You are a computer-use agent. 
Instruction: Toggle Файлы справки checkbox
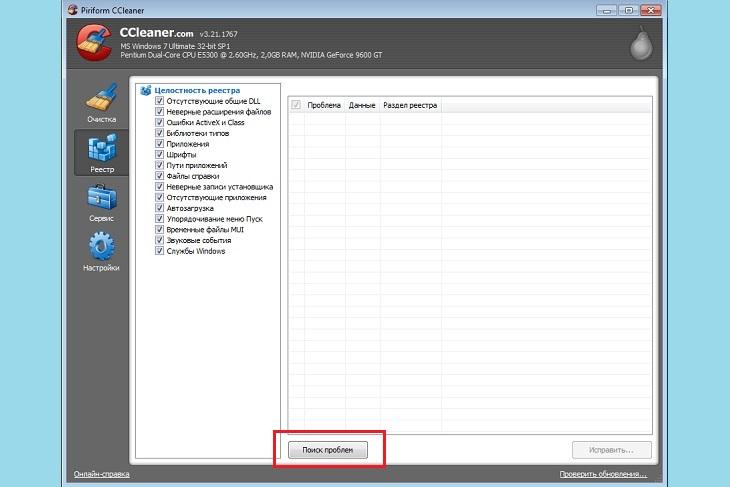pyautogui.click(x=159, y=176)
